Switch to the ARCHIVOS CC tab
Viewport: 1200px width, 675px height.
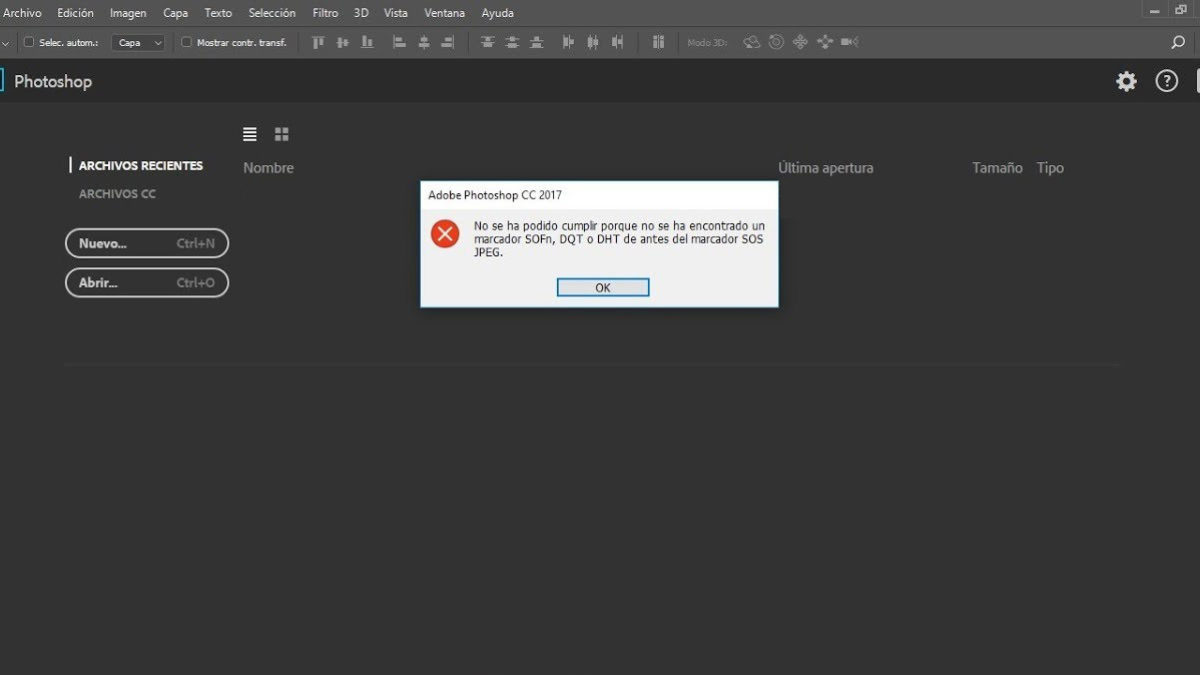[118, 194]
